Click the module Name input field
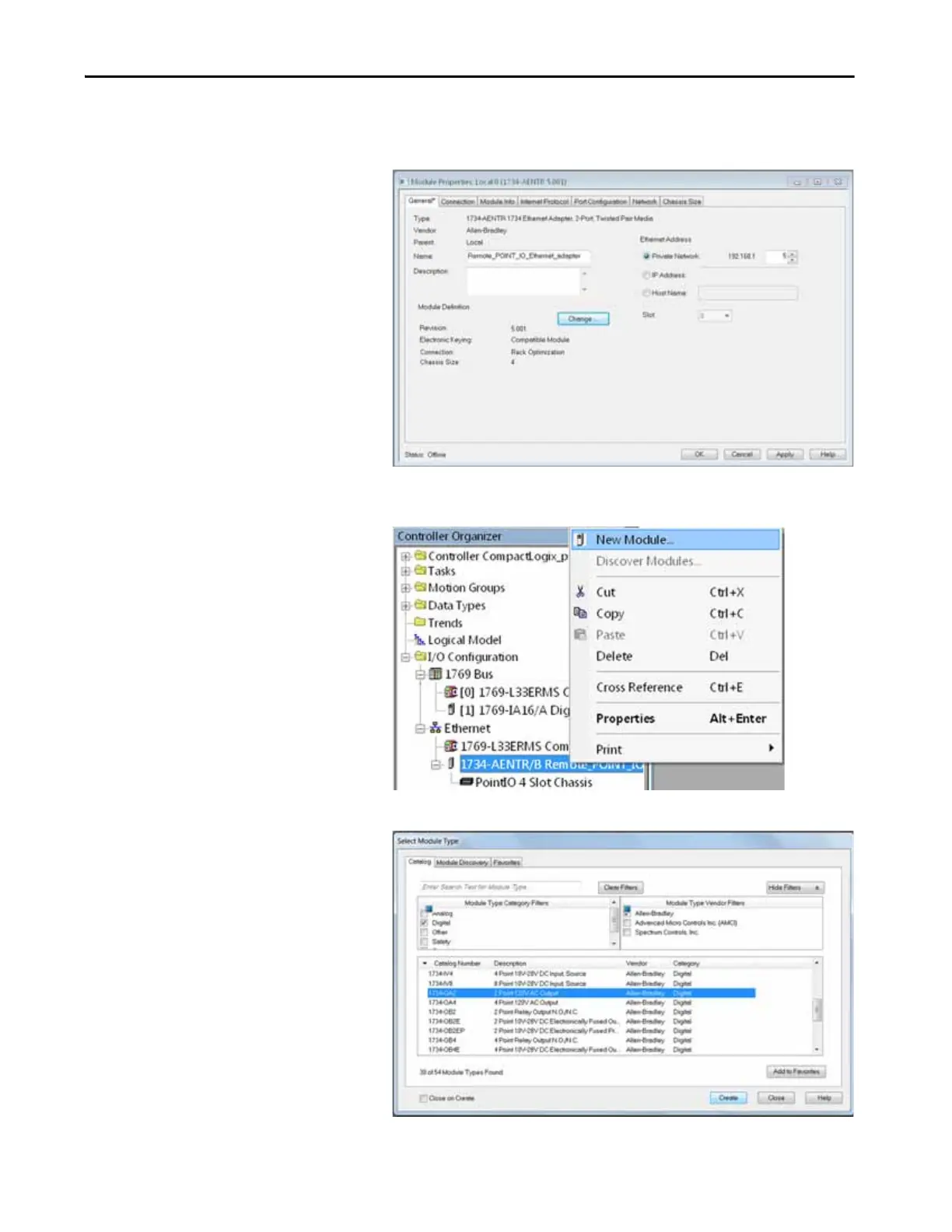Screen dimensions: 952x1232 527,256
